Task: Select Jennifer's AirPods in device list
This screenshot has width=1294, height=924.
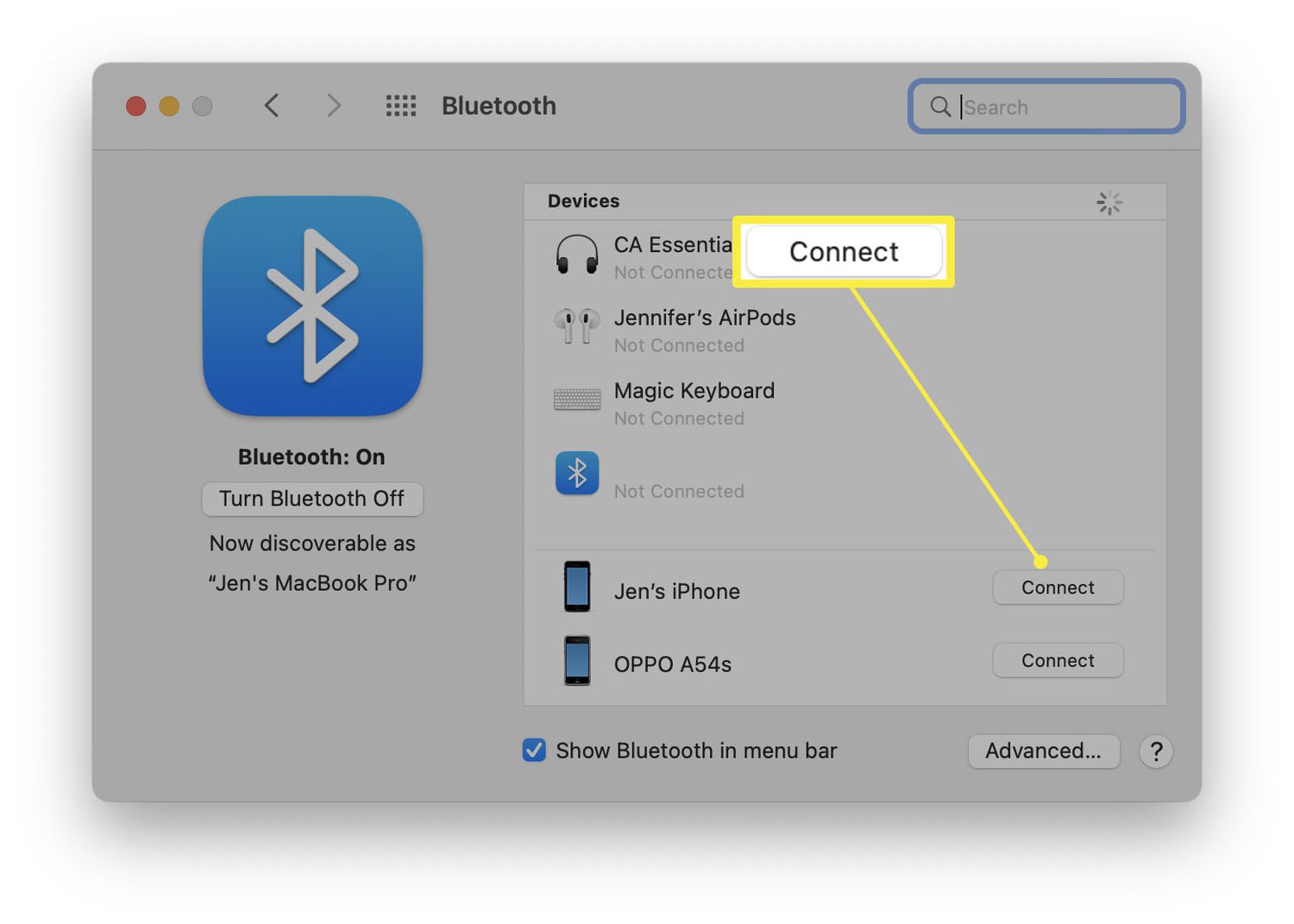Action: [x=704, y=318]
